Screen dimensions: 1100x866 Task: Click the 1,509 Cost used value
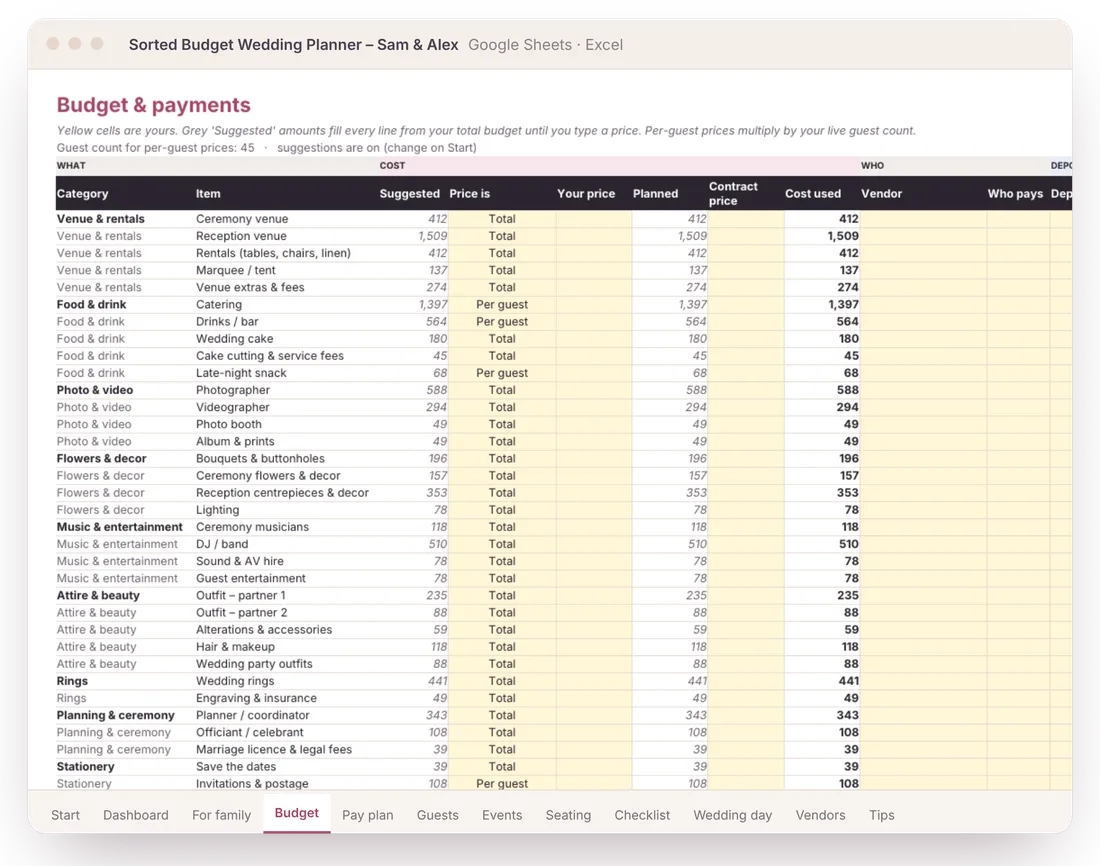843,236
